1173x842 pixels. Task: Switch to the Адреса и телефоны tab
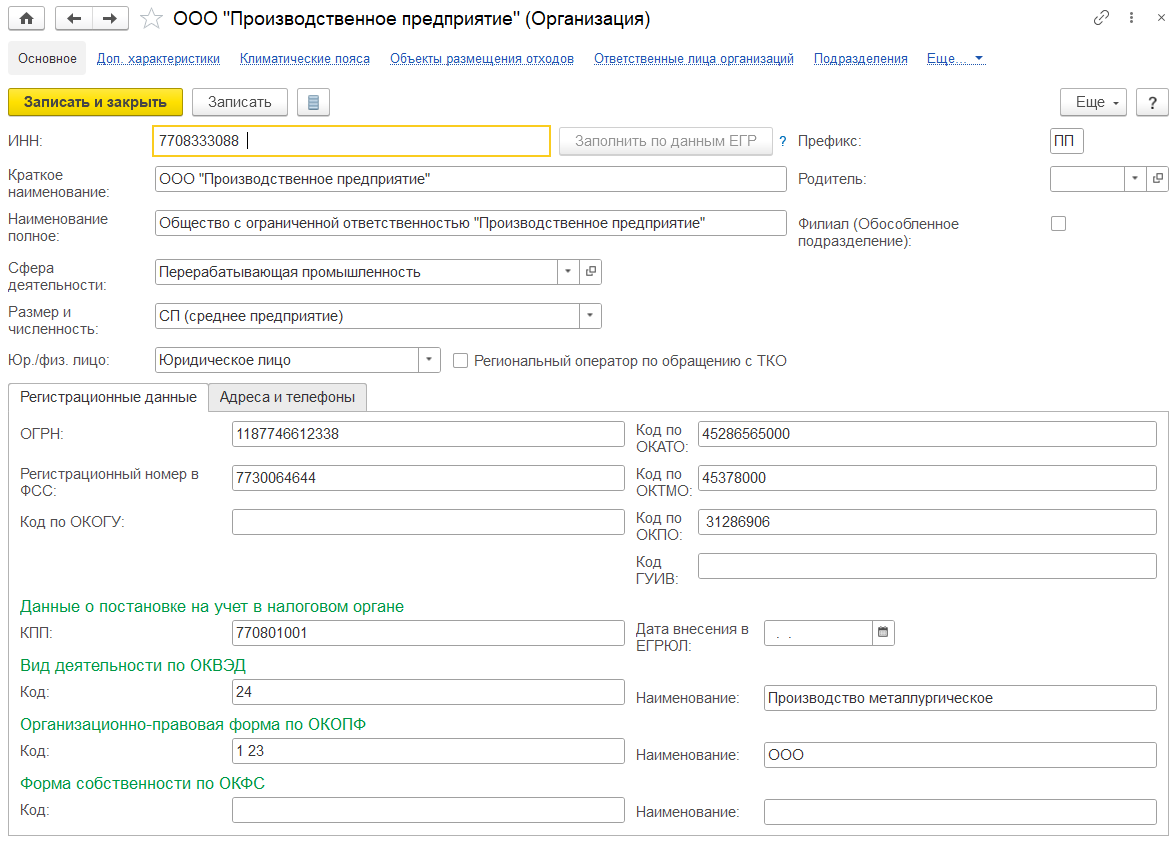click(287, 397)
